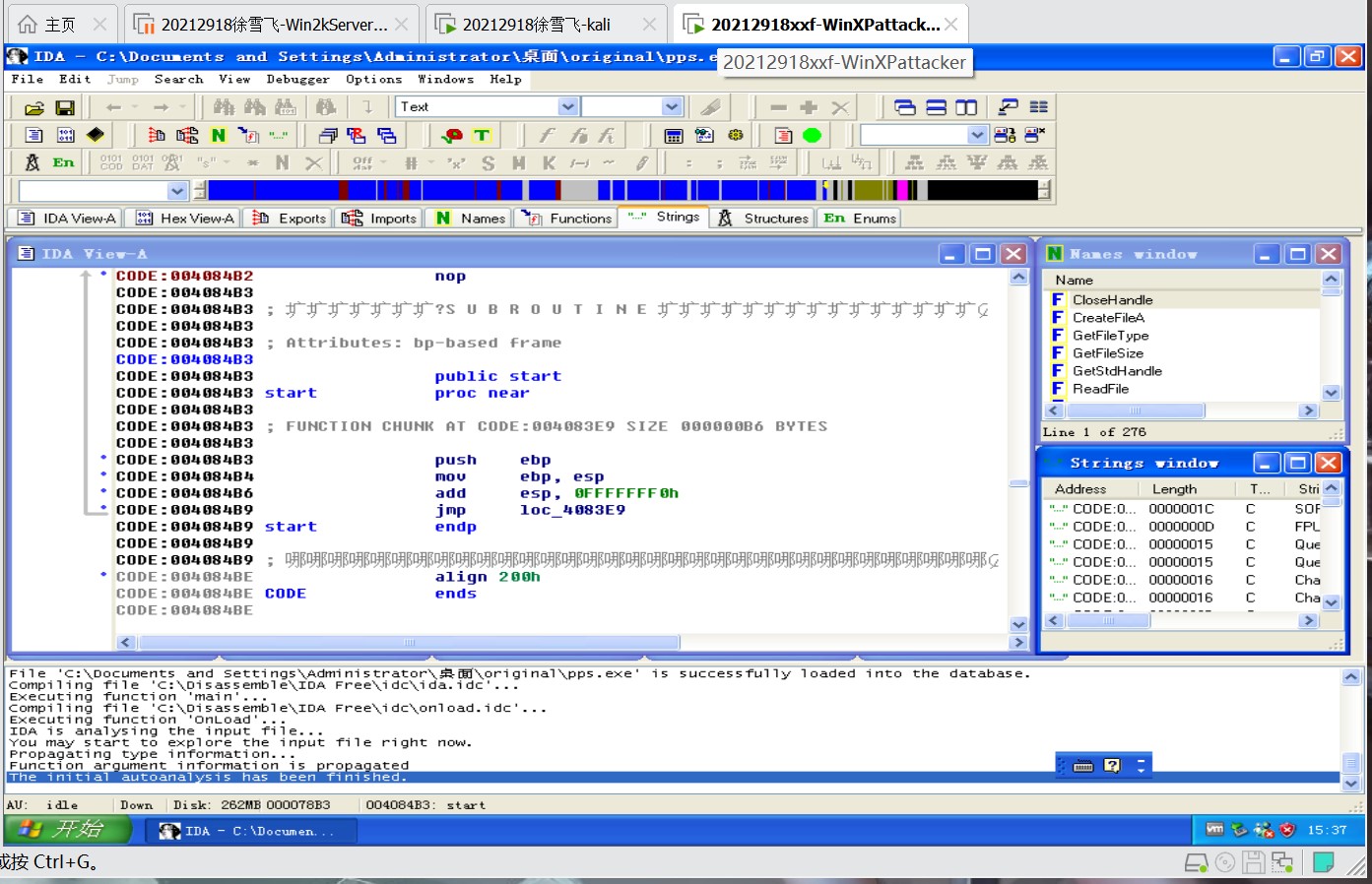Click Address column header in Strings window

coord(1089,489)
